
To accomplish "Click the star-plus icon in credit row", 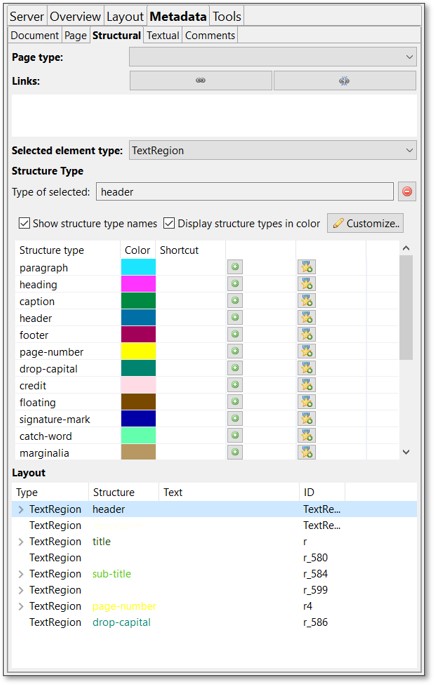I will point(306,385).
